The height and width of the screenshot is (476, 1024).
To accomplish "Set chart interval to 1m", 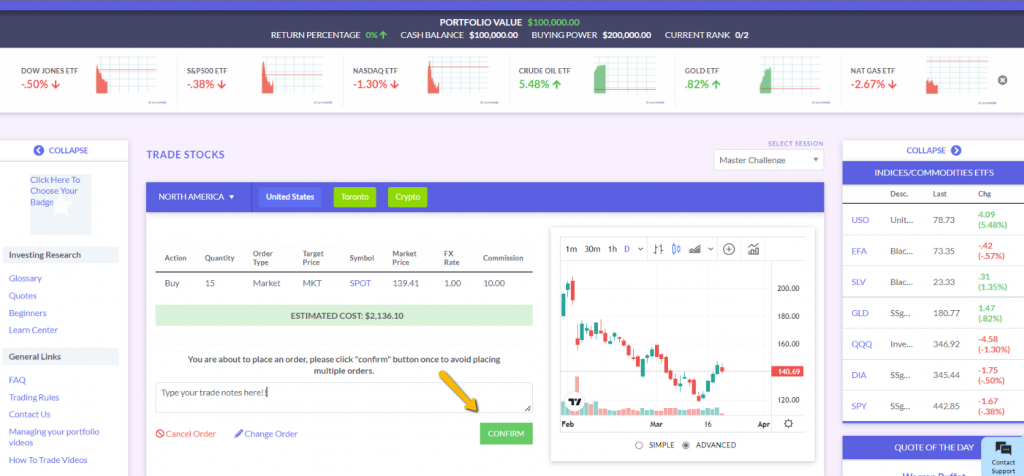I will tap(571, 249).
